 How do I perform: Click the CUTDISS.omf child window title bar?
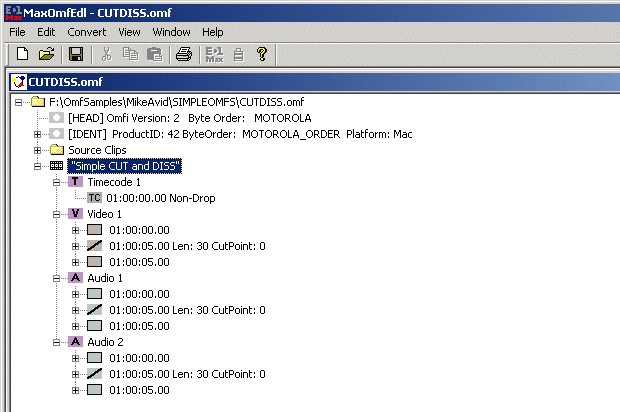point(315,82)
